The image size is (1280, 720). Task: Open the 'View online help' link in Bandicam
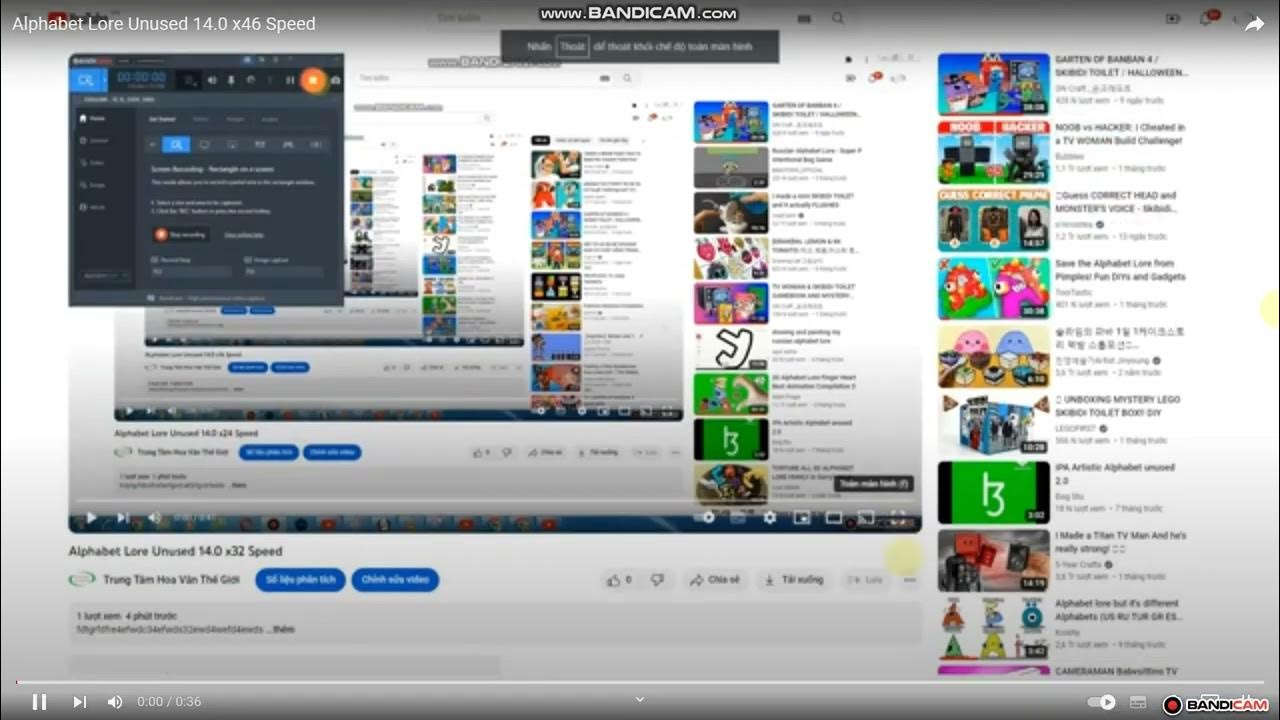coord(244,234)
